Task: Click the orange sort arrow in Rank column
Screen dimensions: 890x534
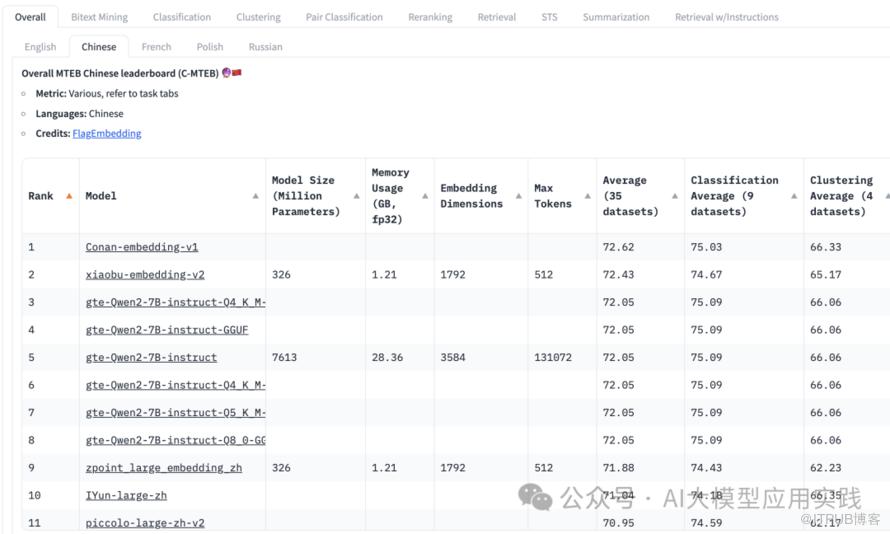Action: coord(69,196)
